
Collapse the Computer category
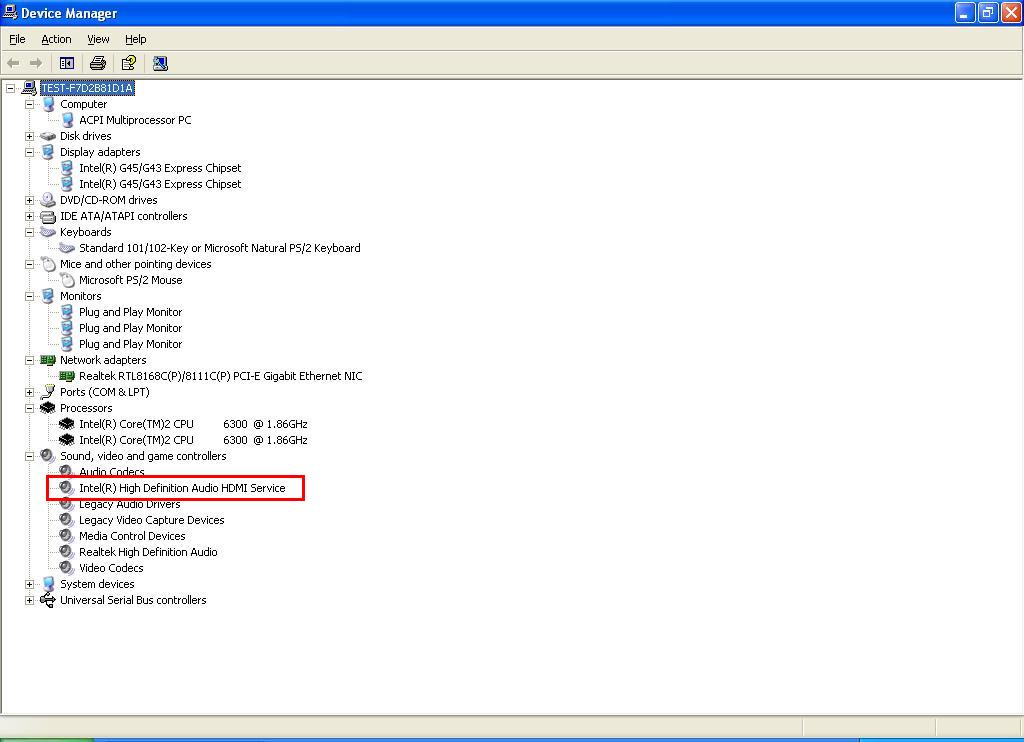(29, 105)
